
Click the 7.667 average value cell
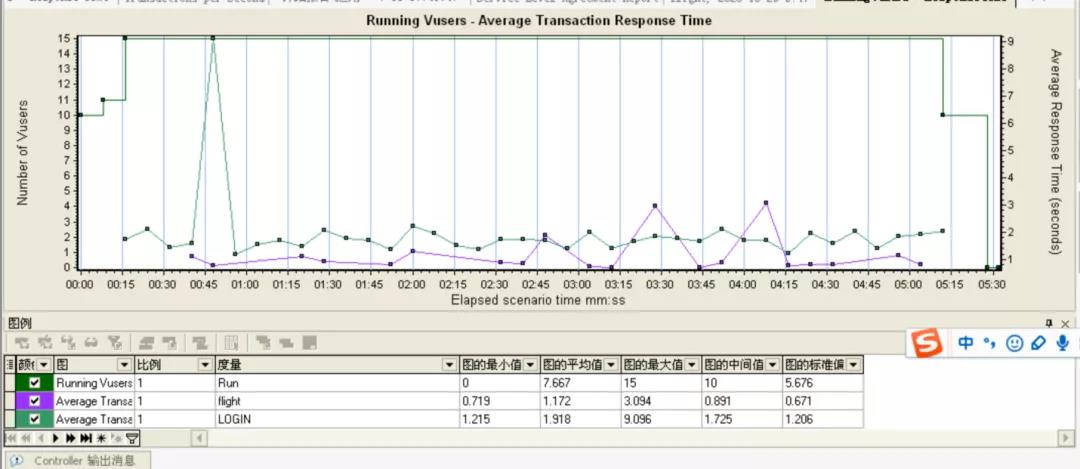580,383
